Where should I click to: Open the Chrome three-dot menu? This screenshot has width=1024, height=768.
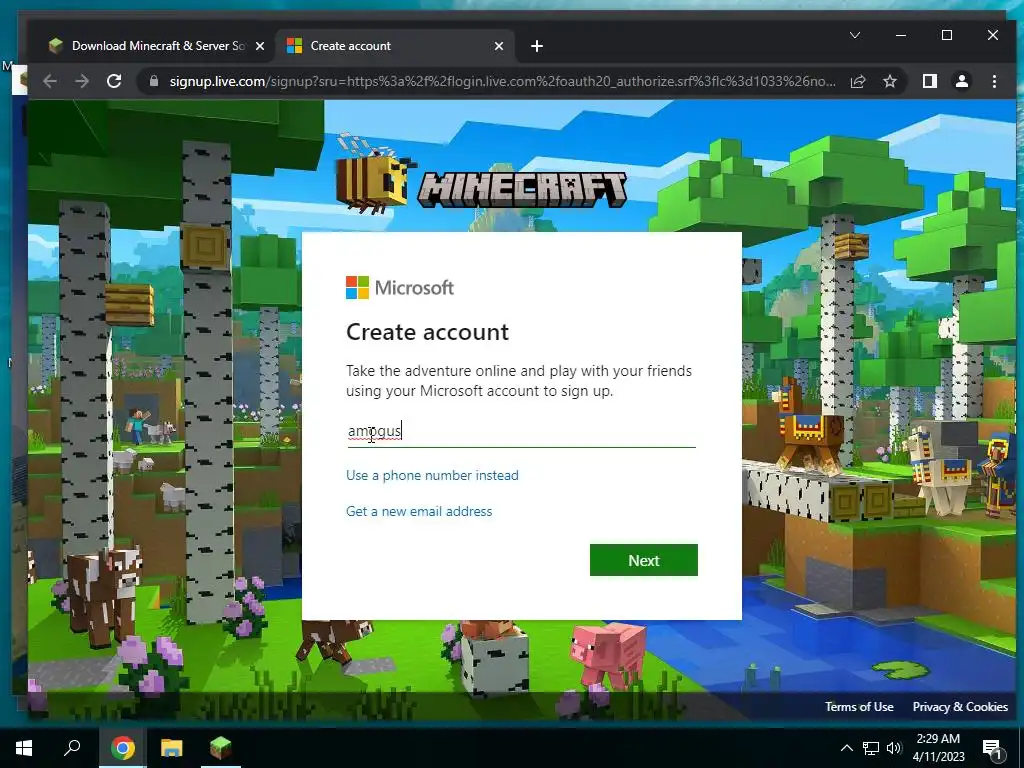click(x=994, y=82)
